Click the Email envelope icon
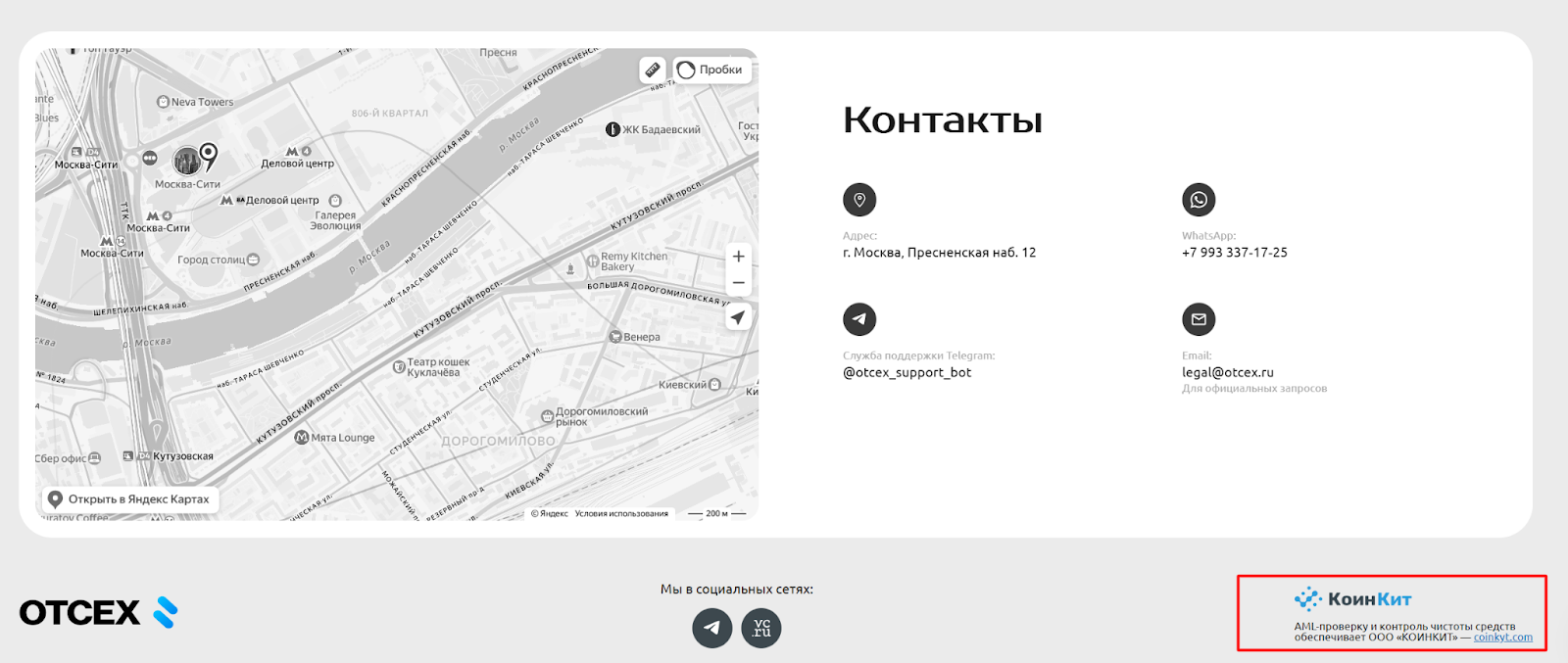This screenshot has height=663, width=1568. pyautogui.click(x=1199, y=319)
